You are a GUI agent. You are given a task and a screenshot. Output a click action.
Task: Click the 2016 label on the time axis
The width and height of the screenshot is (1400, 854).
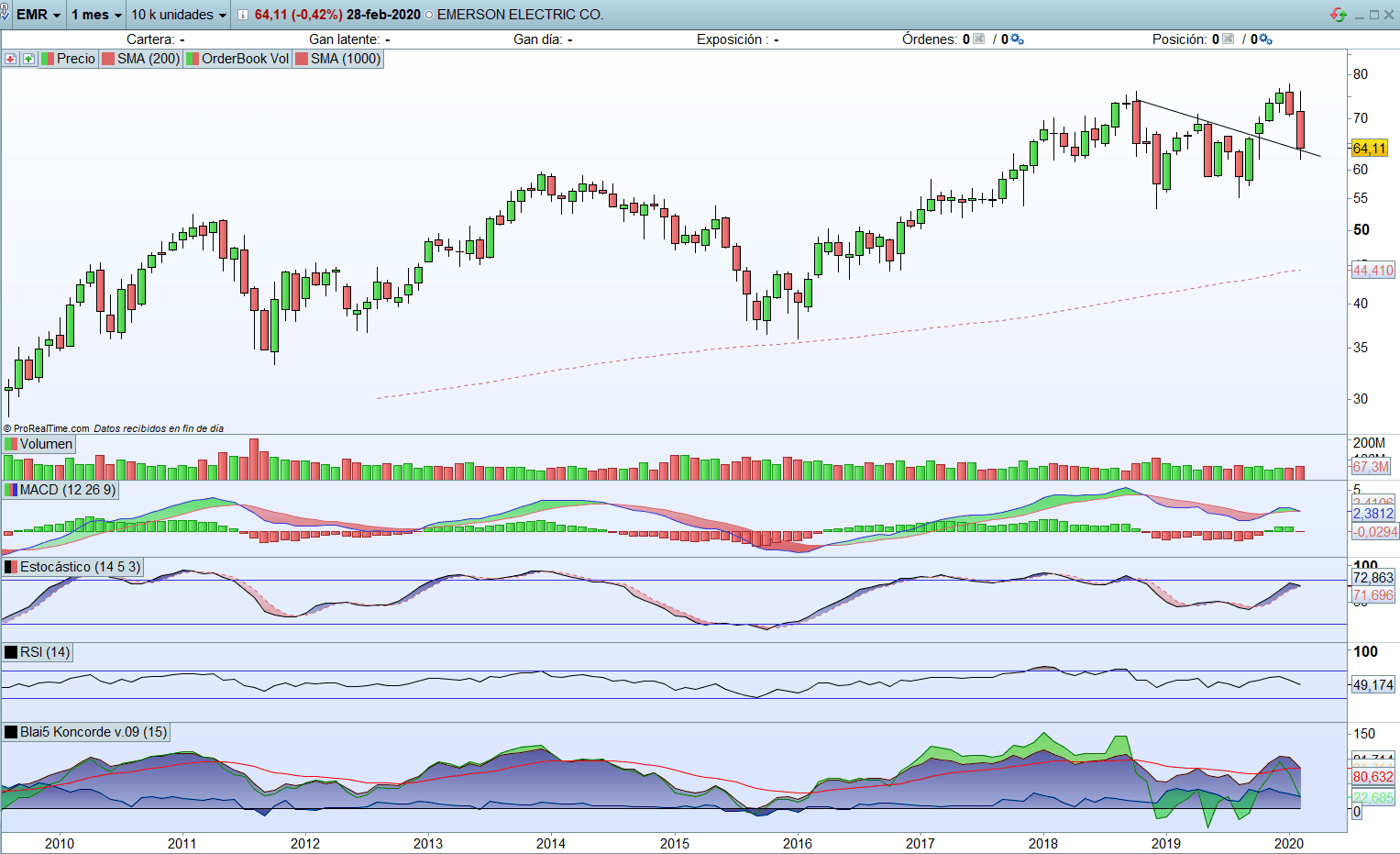click(x=798, y=844)
